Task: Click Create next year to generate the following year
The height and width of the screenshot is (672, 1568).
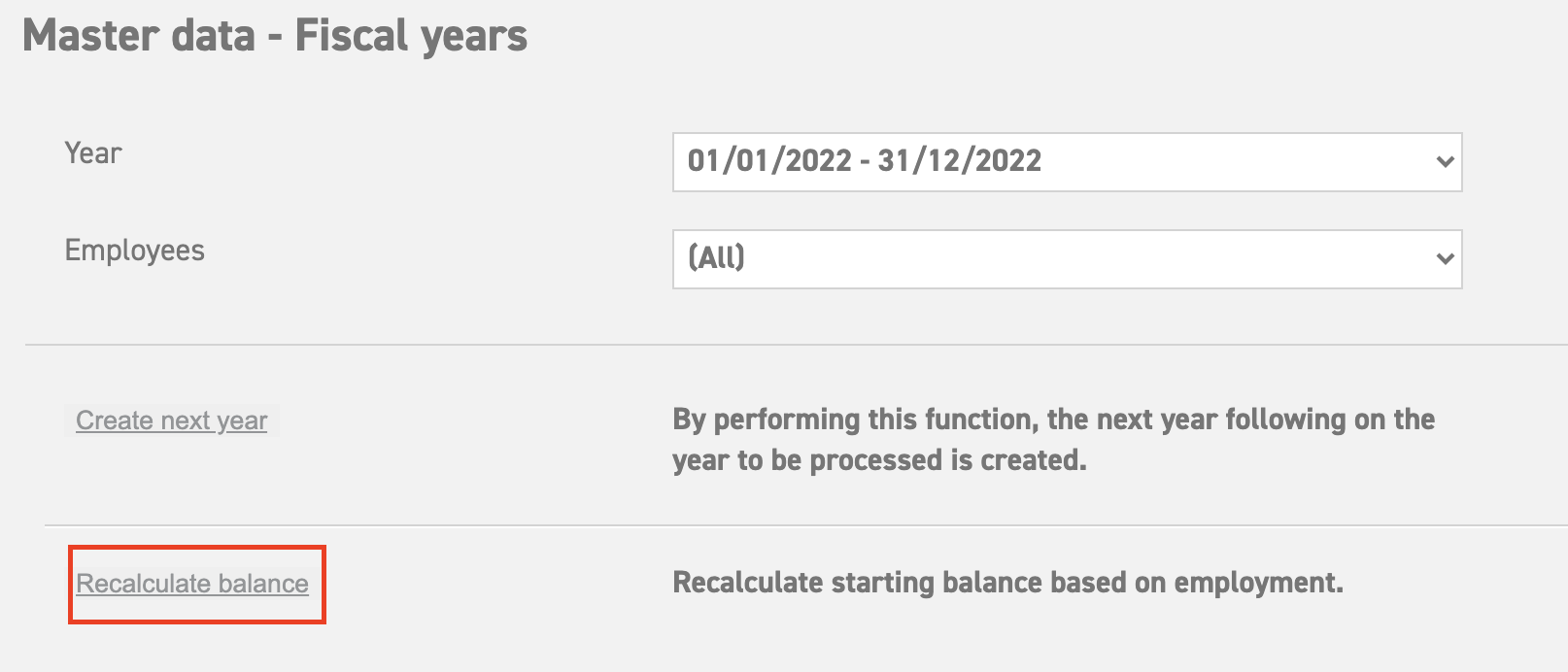Action: (170, 420)
